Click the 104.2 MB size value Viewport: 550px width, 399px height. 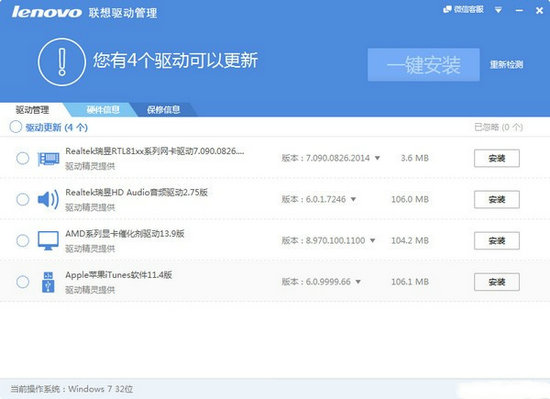click(410, 241)
